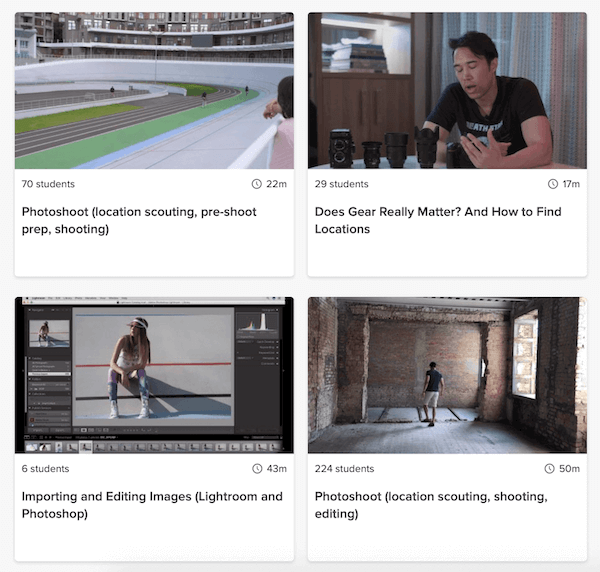
Task: Click the 43m duration text
Action: (x=277, y=469)
